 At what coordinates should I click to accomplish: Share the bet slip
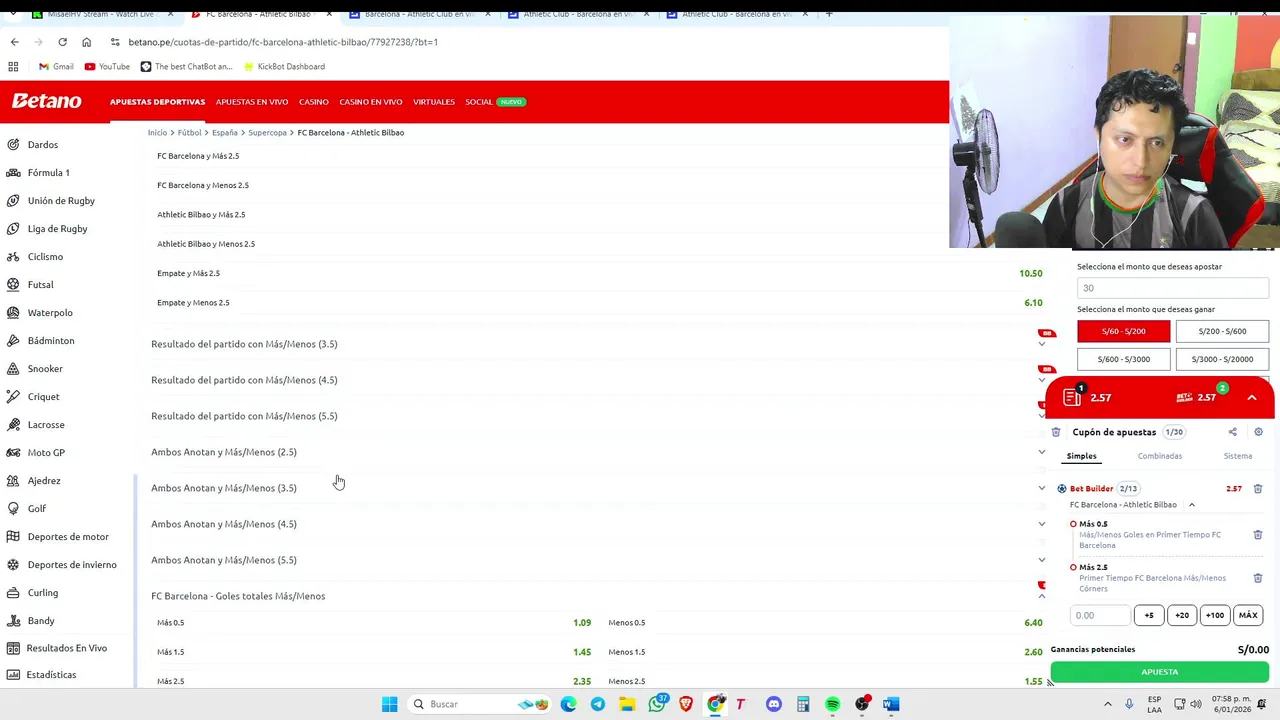click(1232, 432)
